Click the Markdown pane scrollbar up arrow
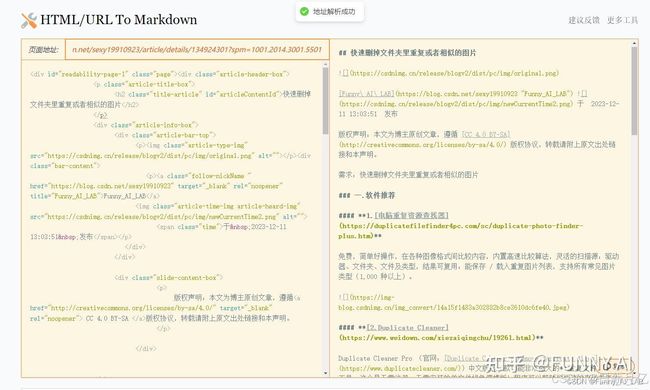The width and height of the screenshot is (650, 390). [x=634, y=43]
